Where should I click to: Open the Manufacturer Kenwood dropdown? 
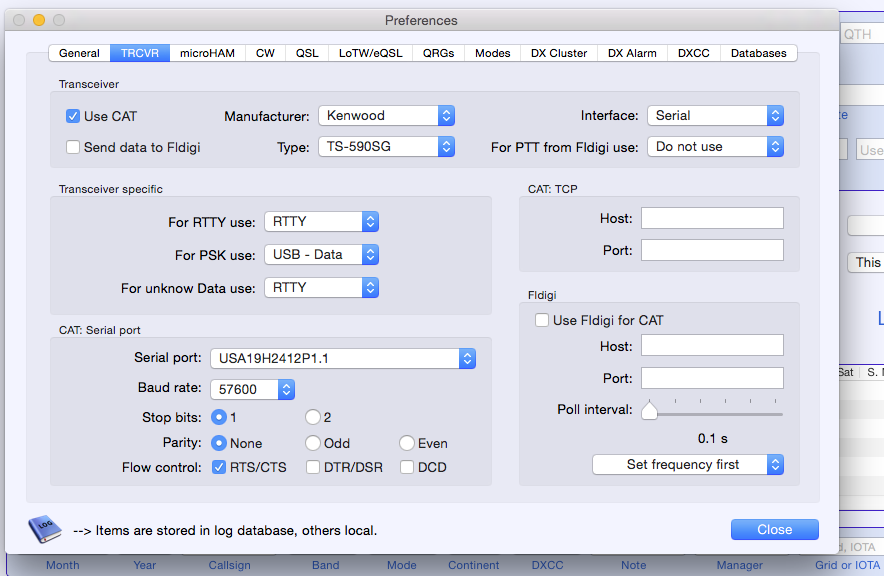[387, 115]
